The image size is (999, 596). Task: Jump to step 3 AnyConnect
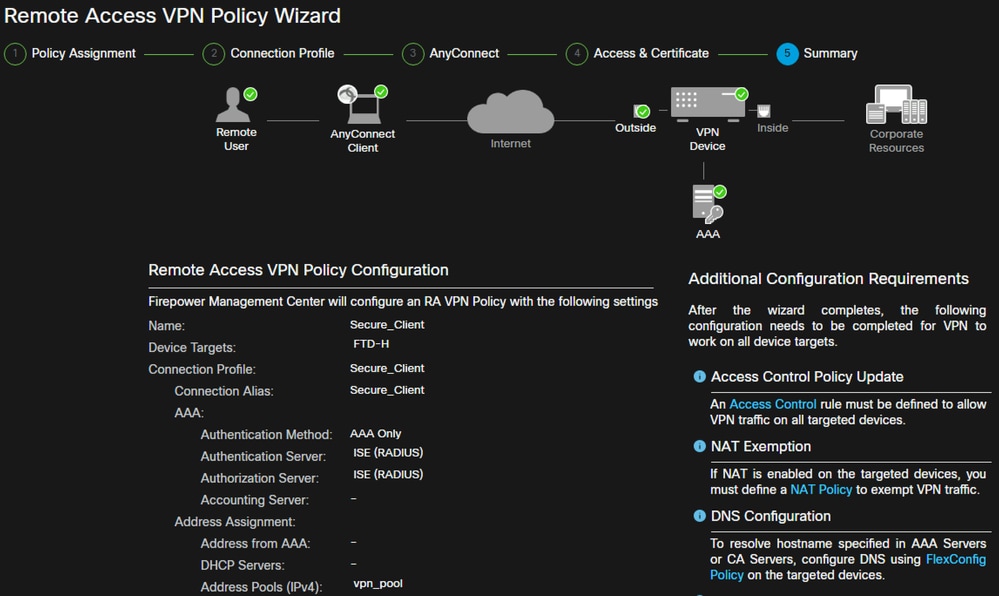pos(450,54)
